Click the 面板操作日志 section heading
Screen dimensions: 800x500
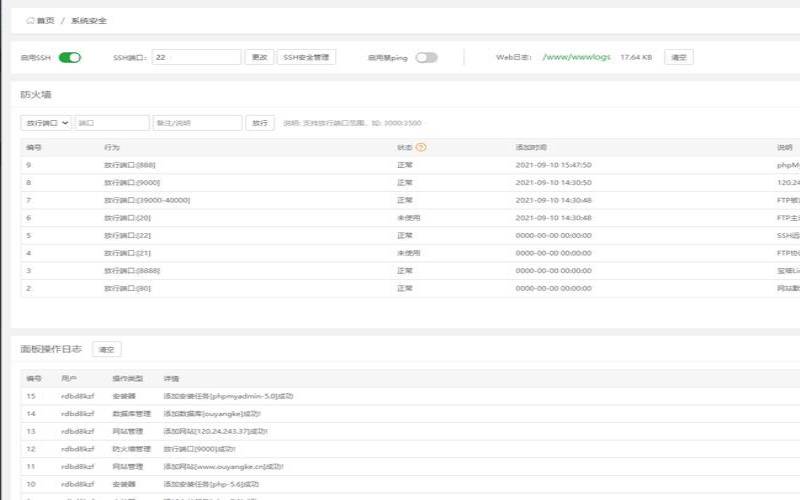51,349
